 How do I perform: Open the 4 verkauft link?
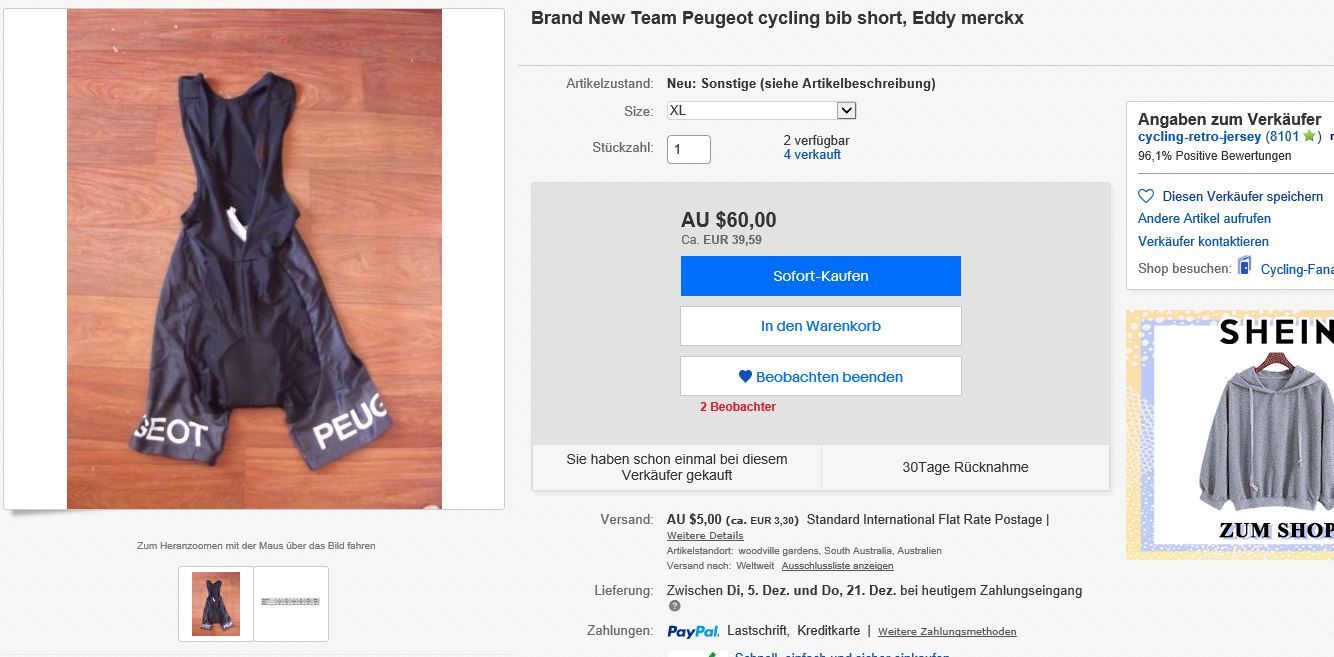pyautogui.click(x=811, y=155)
